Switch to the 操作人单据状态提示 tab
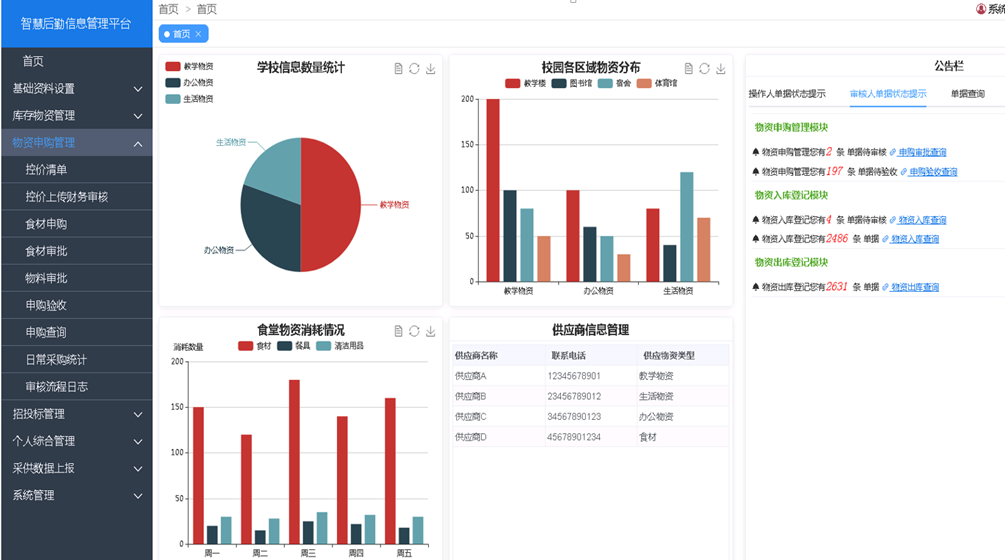This screenshot has width=1005, height=560. click(x=787, y=94)
